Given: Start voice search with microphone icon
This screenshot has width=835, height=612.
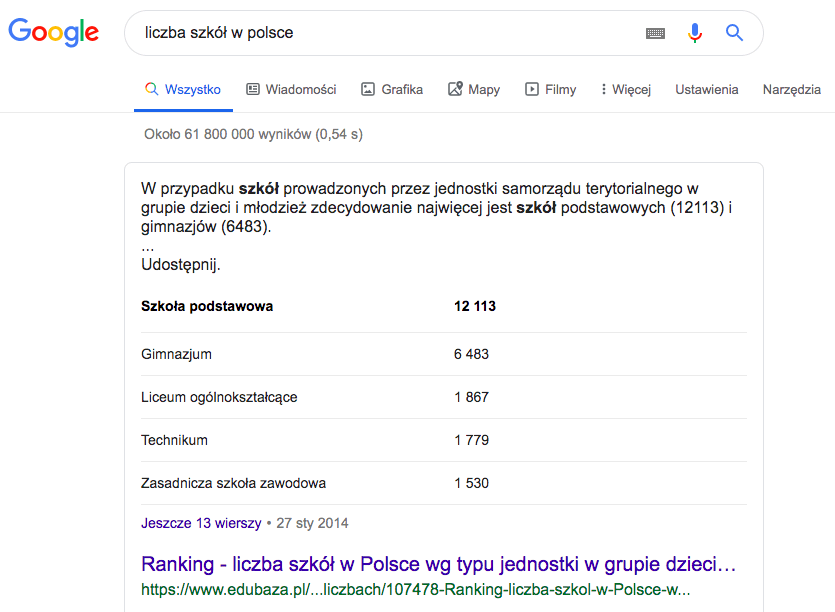Looking at the screenshot, I should coord(695,33).
